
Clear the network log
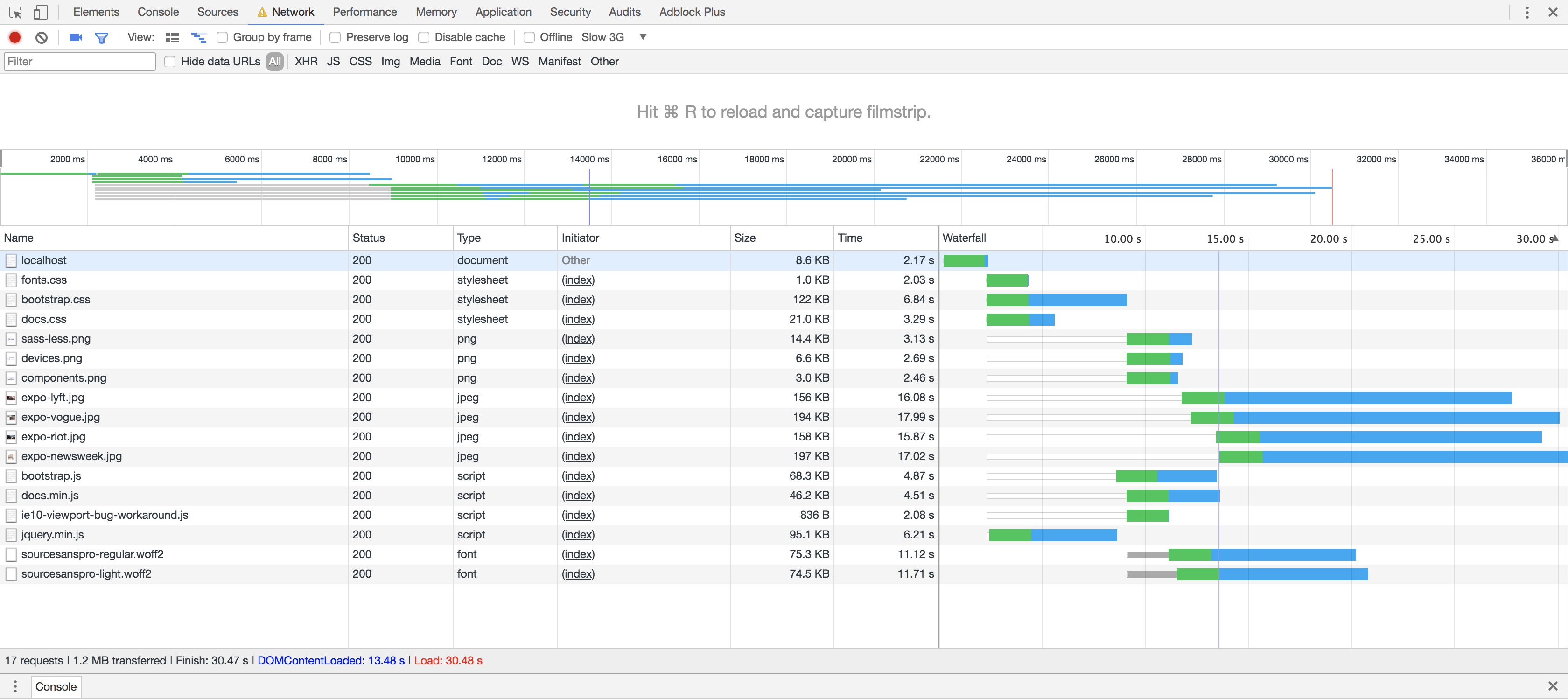pyautogui.click(x=42, y=37)
